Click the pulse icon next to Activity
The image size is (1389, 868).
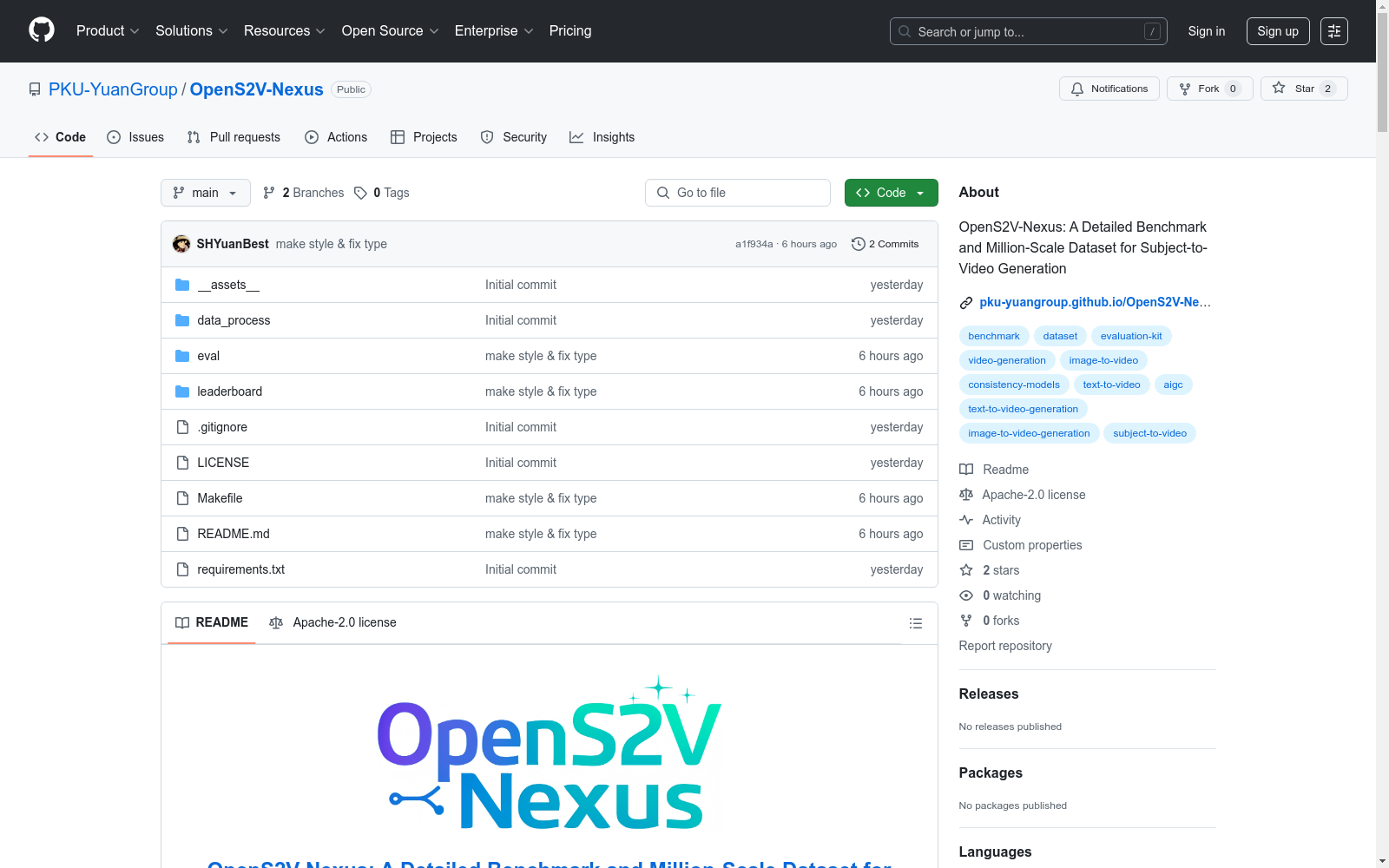coord(966,520)
